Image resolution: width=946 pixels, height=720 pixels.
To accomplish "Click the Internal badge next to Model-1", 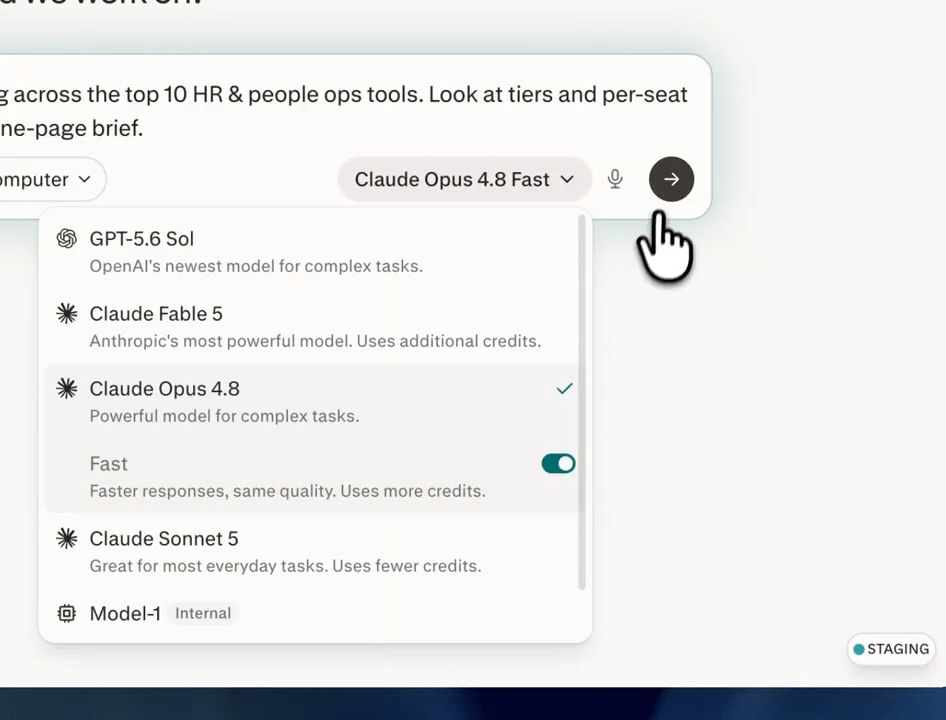I will tap(203, 613).
